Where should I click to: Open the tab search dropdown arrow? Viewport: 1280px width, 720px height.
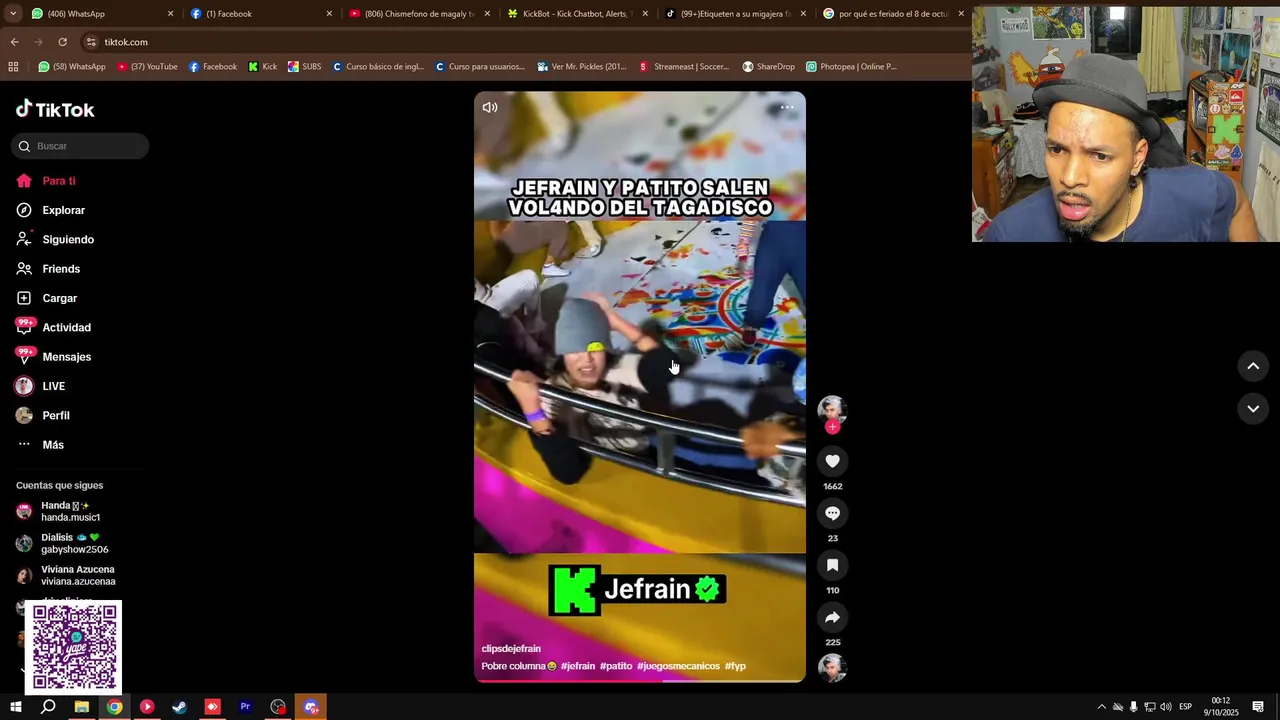(12, 14)
